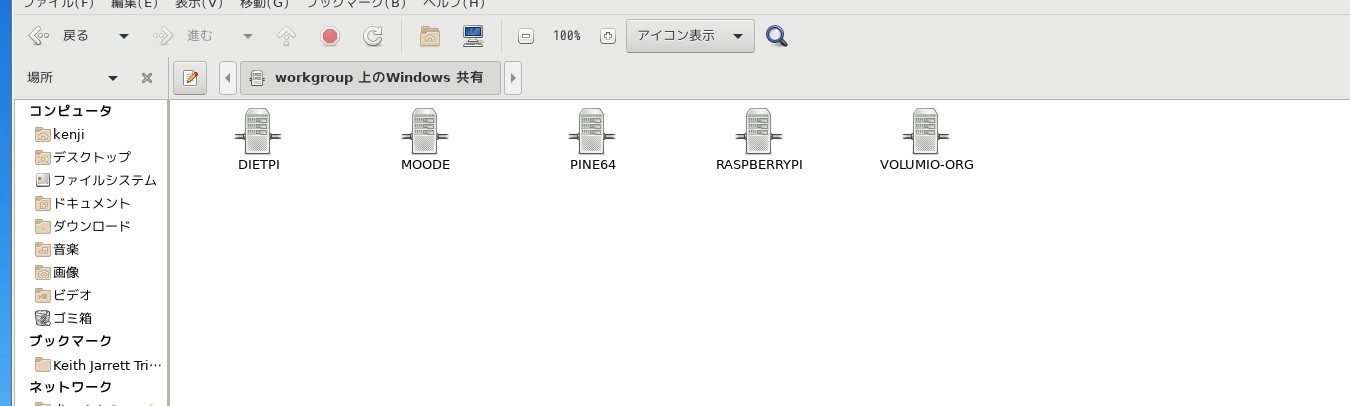Toggle the location text entry edit button
The image size is (1350, 406).
190,78
